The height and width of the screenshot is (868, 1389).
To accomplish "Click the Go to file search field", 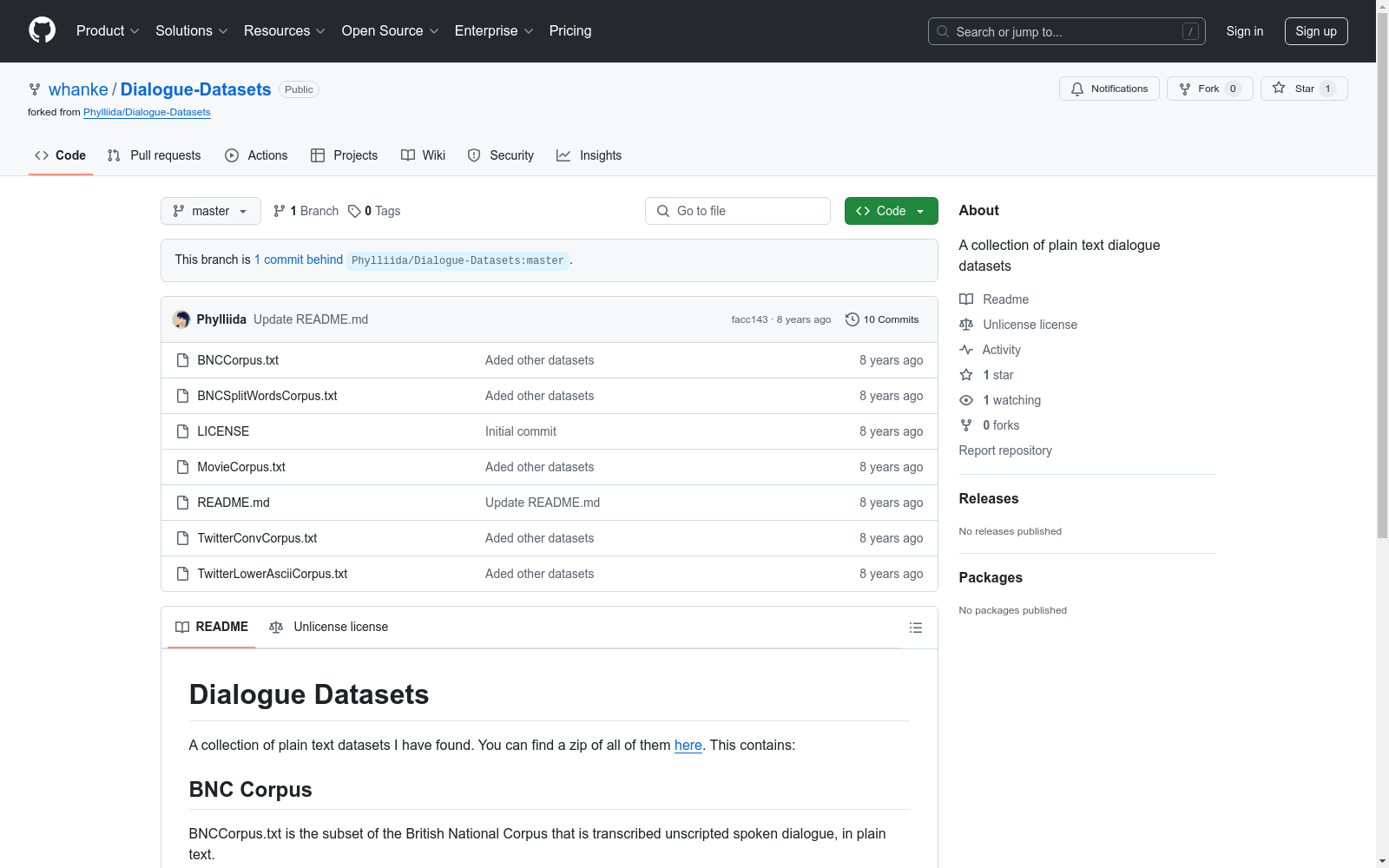I will pos(738,211).
